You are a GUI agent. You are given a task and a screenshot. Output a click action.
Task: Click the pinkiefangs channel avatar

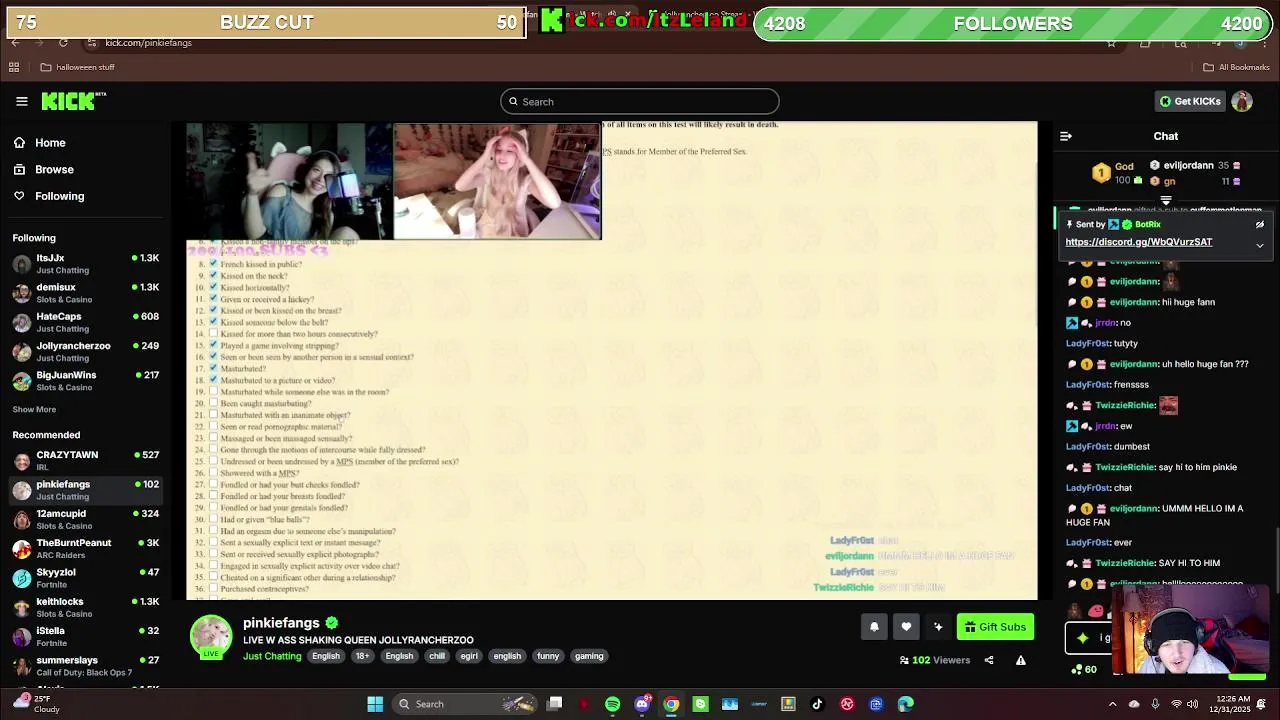tap(211, 636)
